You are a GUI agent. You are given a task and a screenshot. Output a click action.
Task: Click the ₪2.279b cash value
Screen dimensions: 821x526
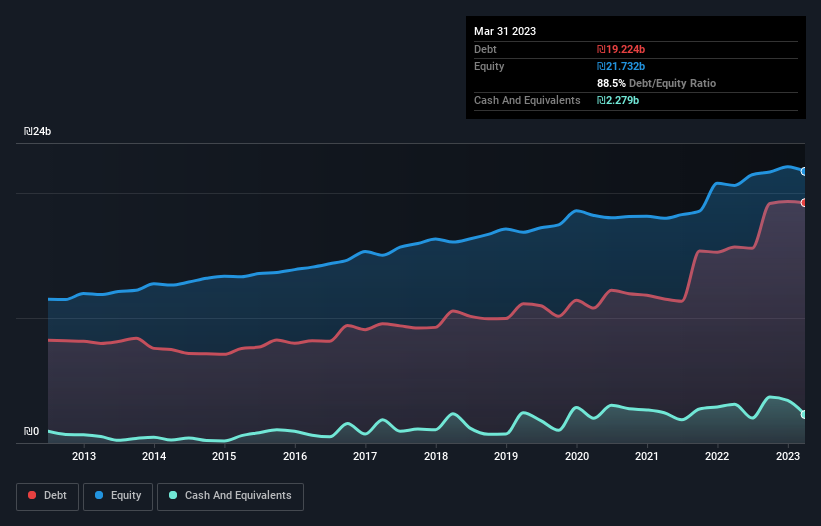point(618,100)
